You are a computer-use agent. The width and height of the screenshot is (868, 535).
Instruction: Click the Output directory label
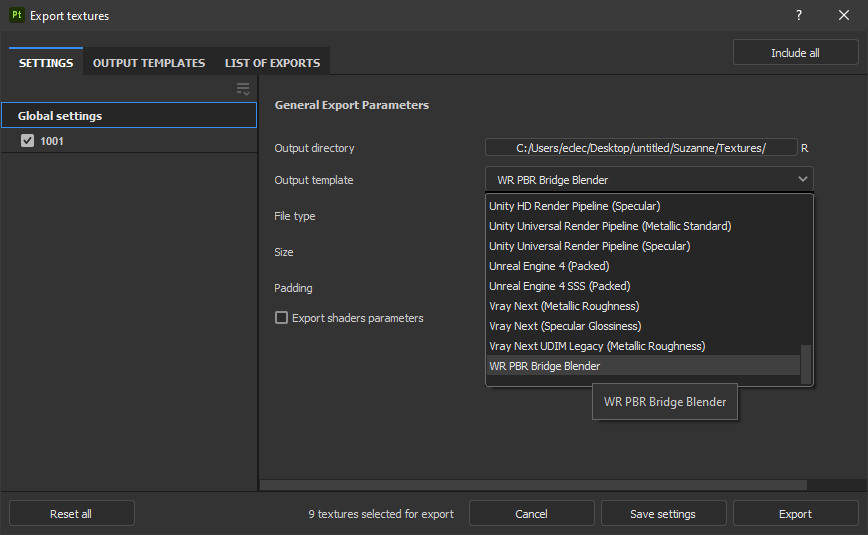(x=314, y=148)
